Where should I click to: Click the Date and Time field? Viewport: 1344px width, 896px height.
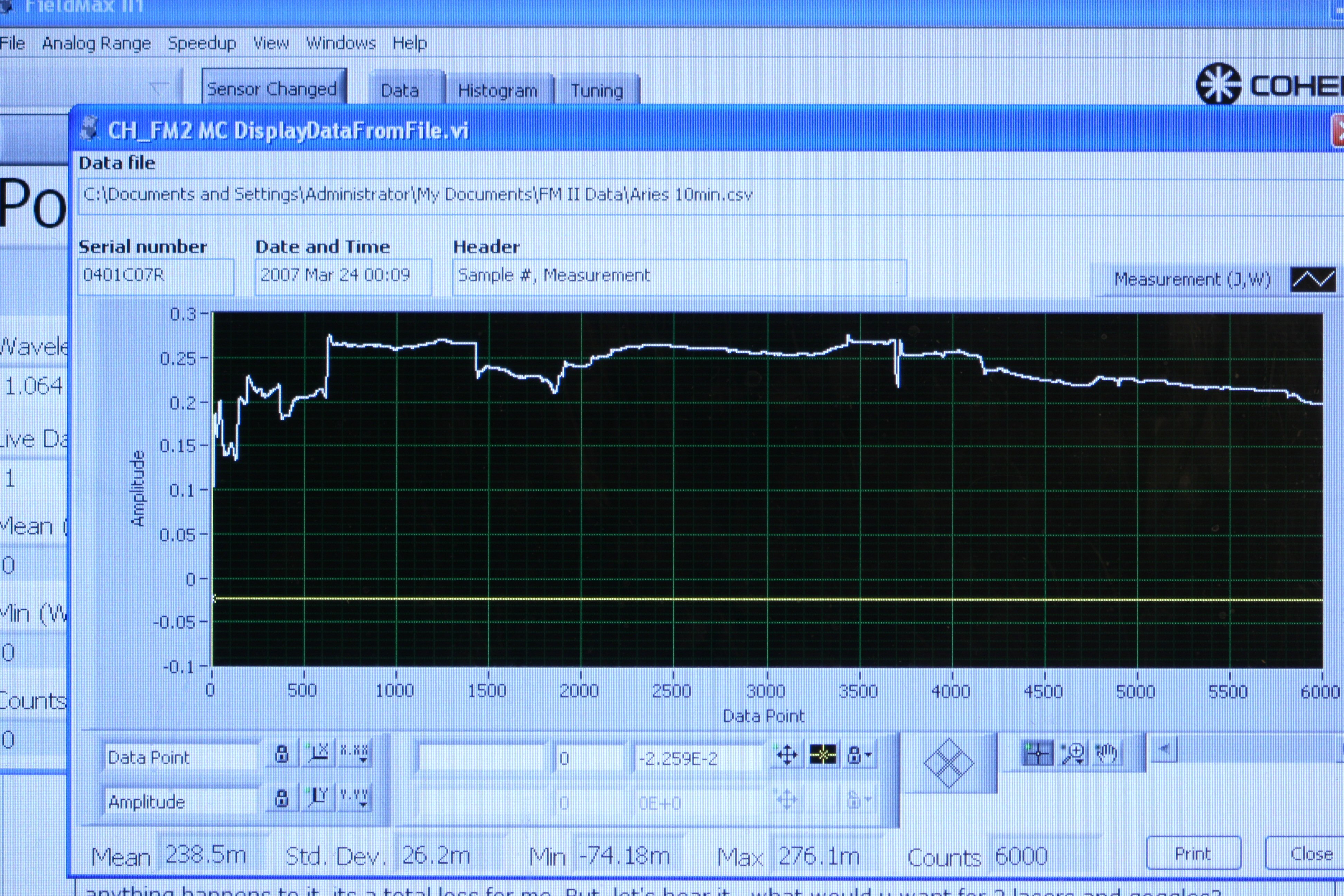[343, 277]
